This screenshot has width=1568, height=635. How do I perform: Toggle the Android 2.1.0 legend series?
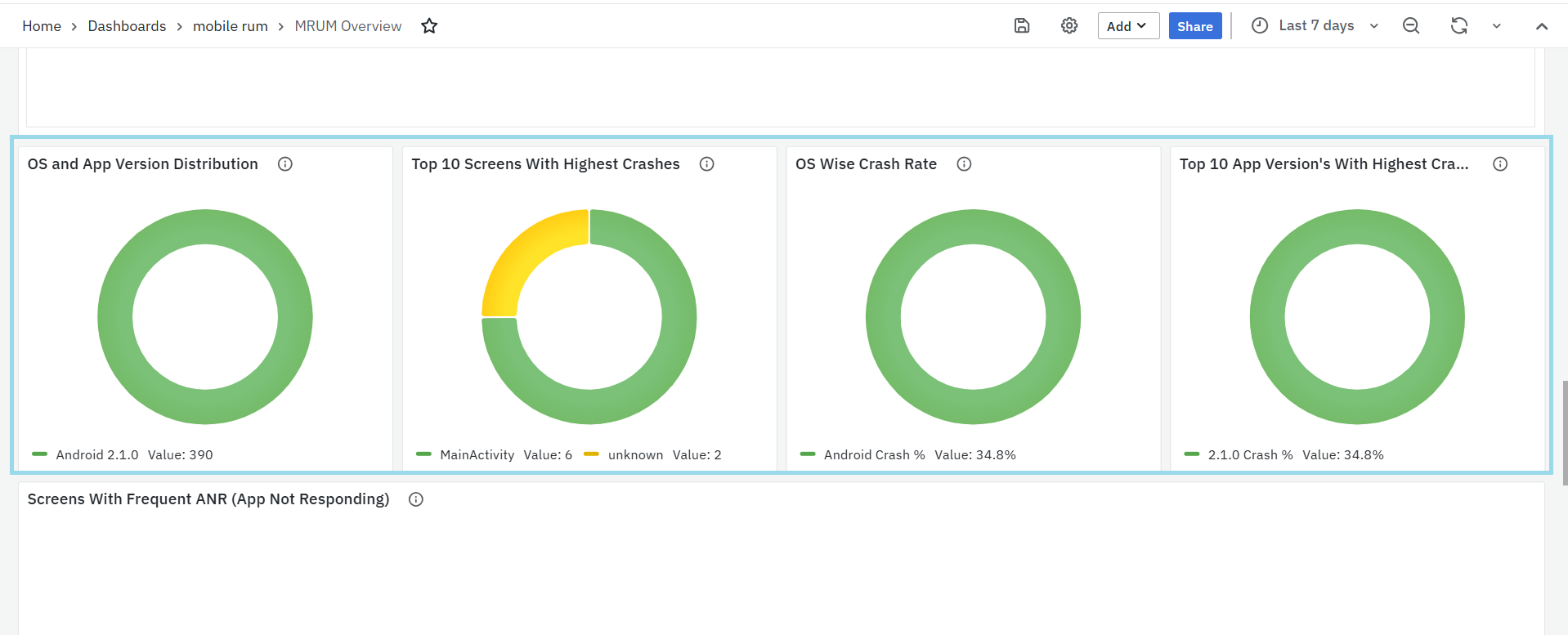[96, 455]
